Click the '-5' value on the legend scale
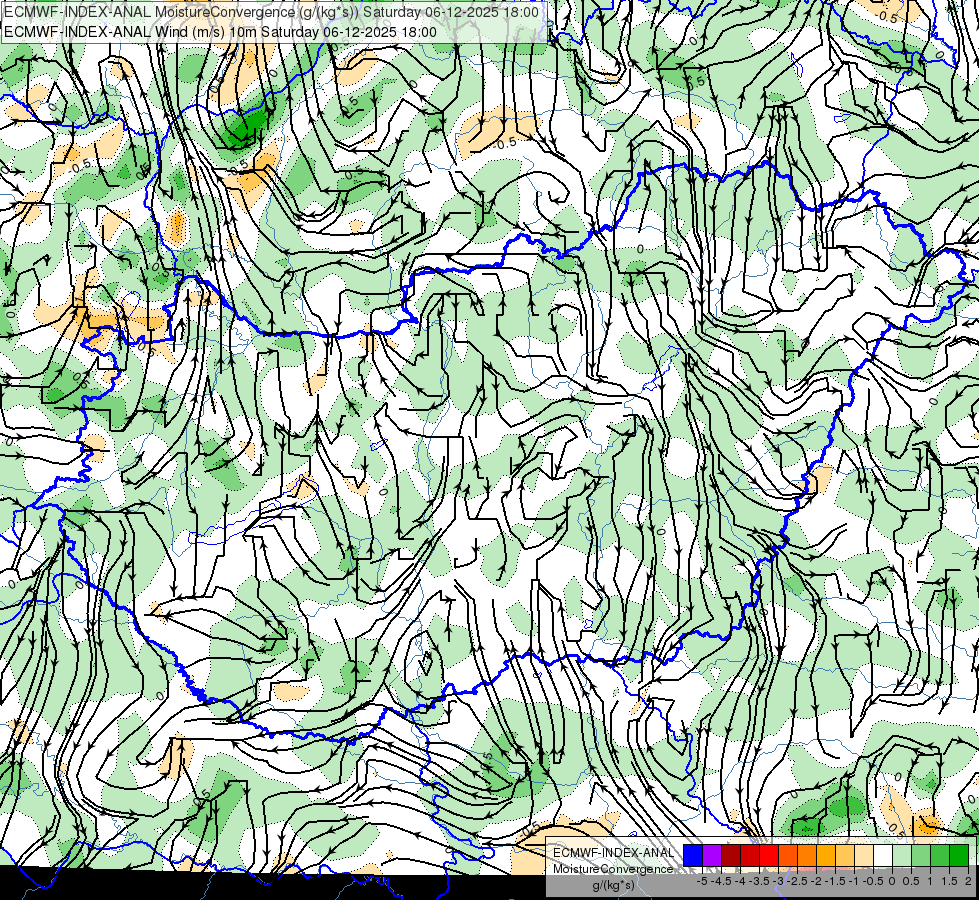 (702, 881)
